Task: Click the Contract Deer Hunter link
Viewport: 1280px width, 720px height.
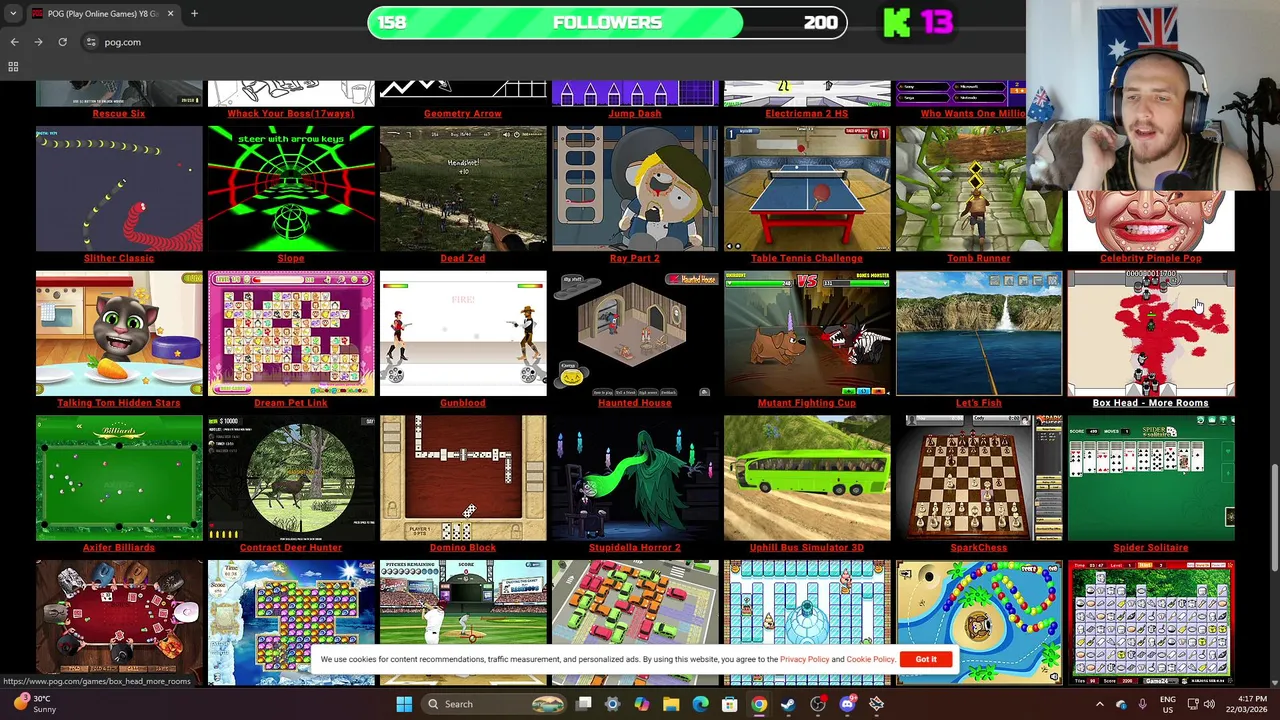Action: tap(291, 548)
